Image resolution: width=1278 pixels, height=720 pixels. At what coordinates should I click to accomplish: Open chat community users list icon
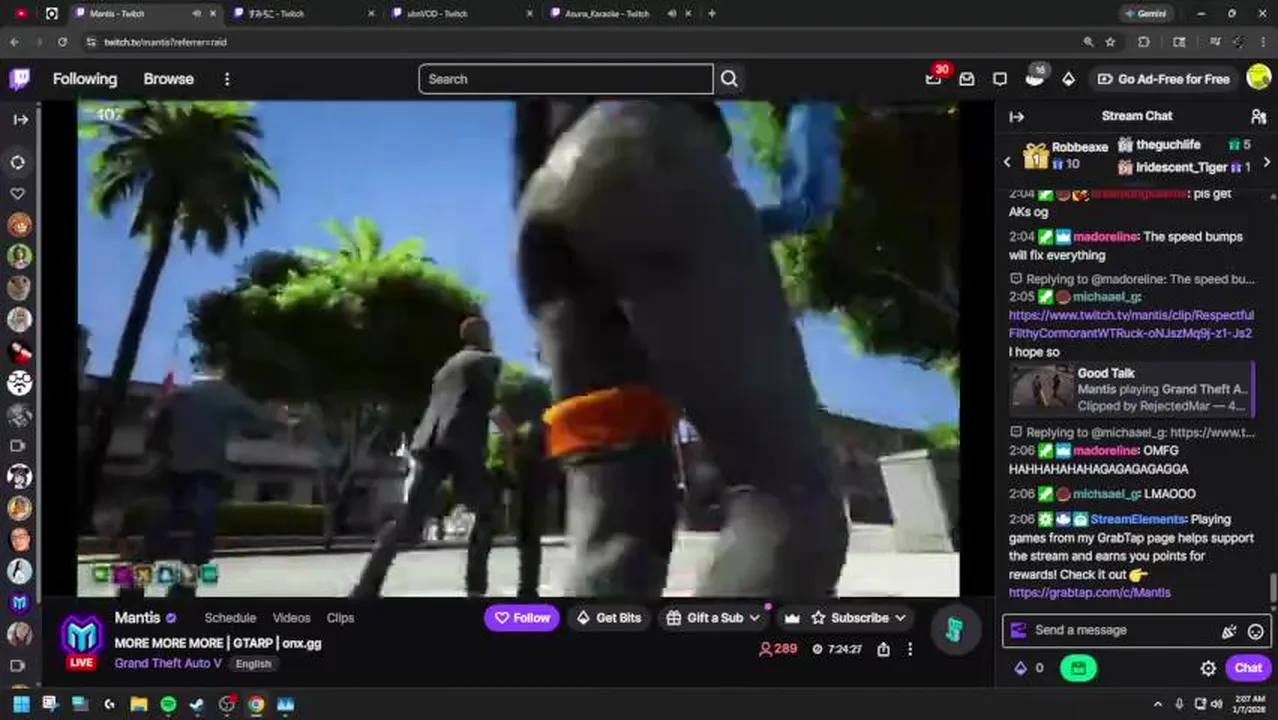pyautogui.click(x=1258, y=116)
